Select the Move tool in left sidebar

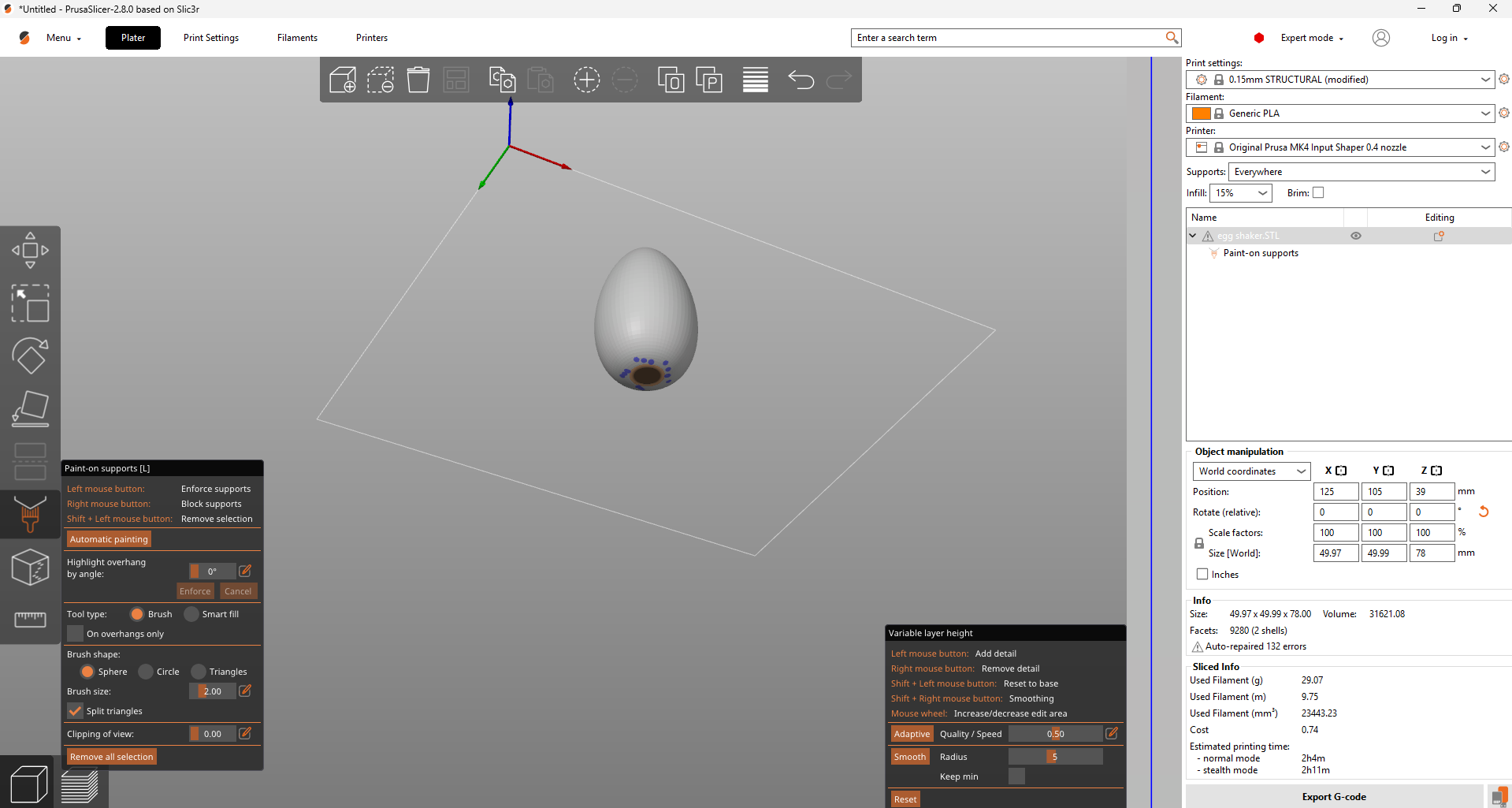point(30,251)
